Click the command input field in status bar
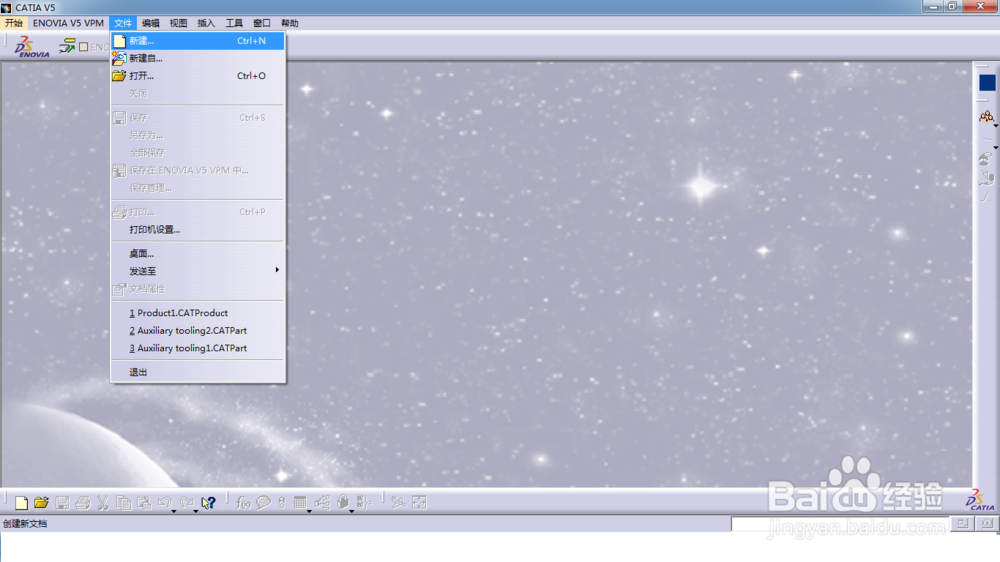The image size is (1000, 562). pyautogui.click(x=840, y=524)
